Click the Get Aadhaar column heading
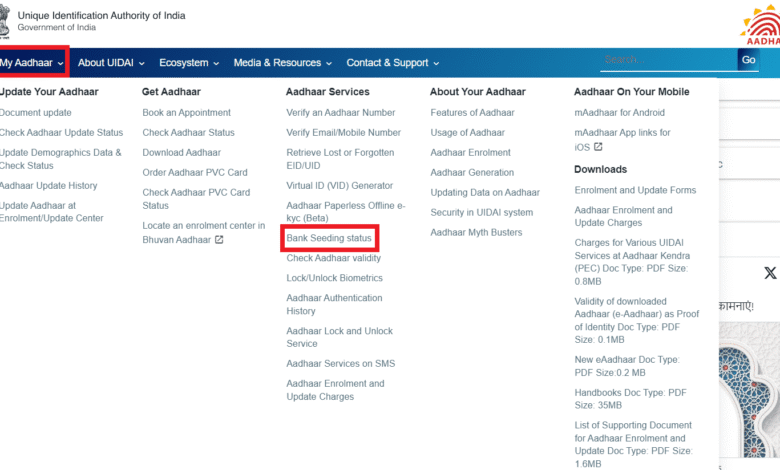This screenshot has width=780, height=470. click(x=171, y=92)
